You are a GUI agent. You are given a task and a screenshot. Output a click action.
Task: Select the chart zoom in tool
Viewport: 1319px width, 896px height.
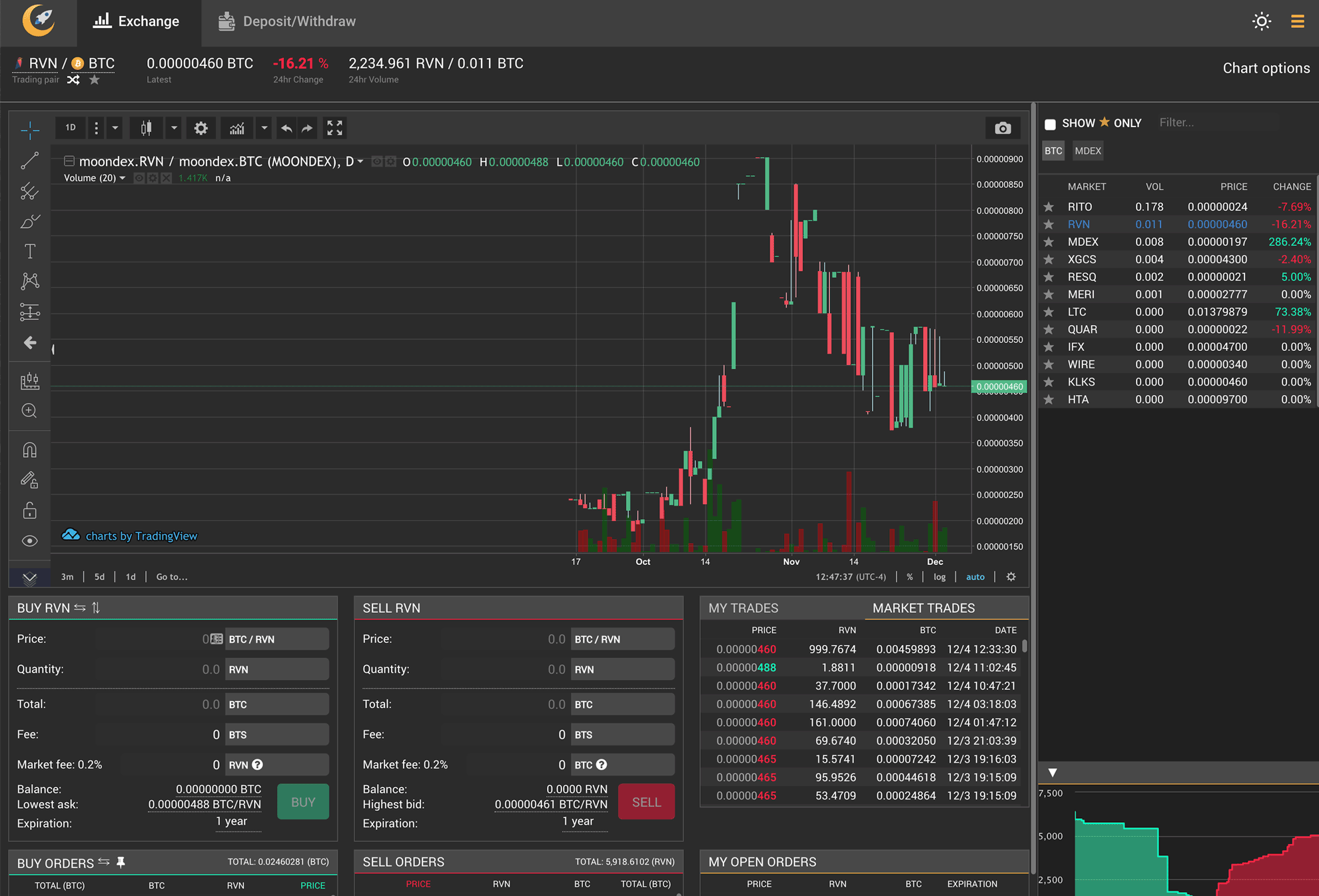tap(29, 411)
